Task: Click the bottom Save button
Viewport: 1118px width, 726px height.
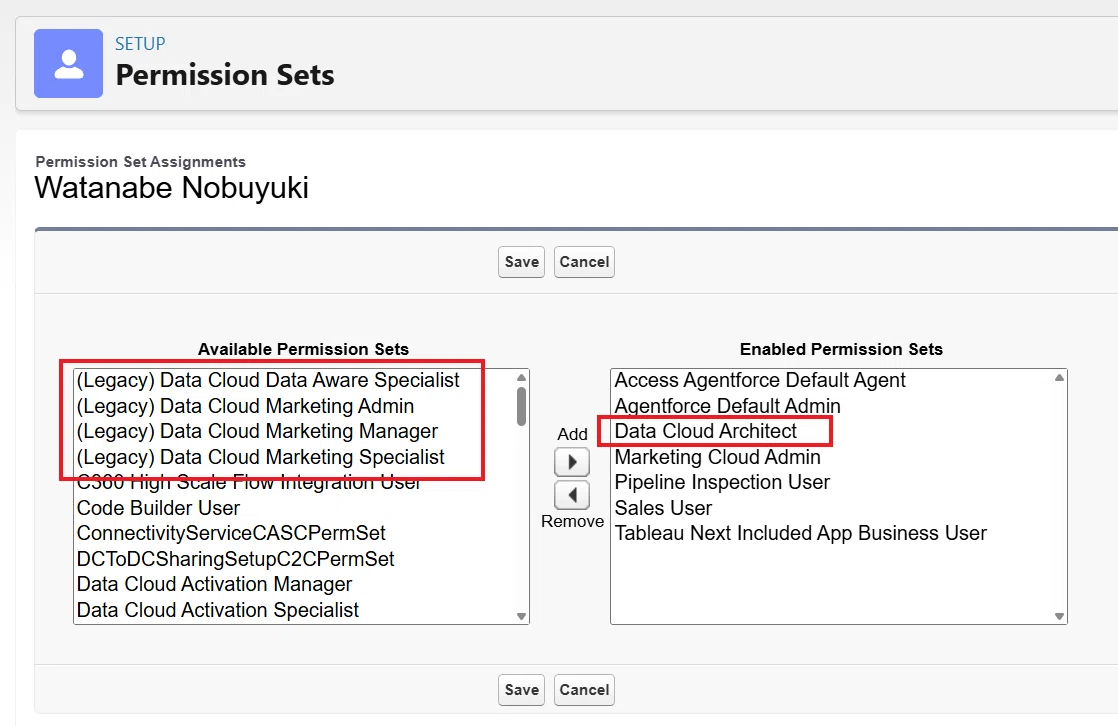Action: [x=521, y=690]
